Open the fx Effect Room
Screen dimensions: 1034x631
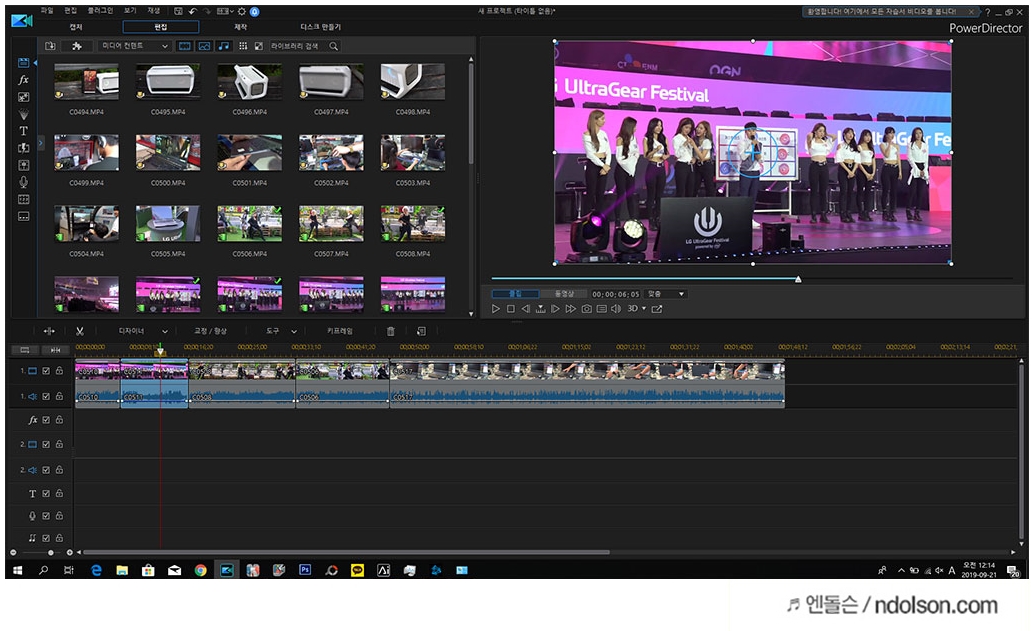pyautogui.click(x=24, y=80)
